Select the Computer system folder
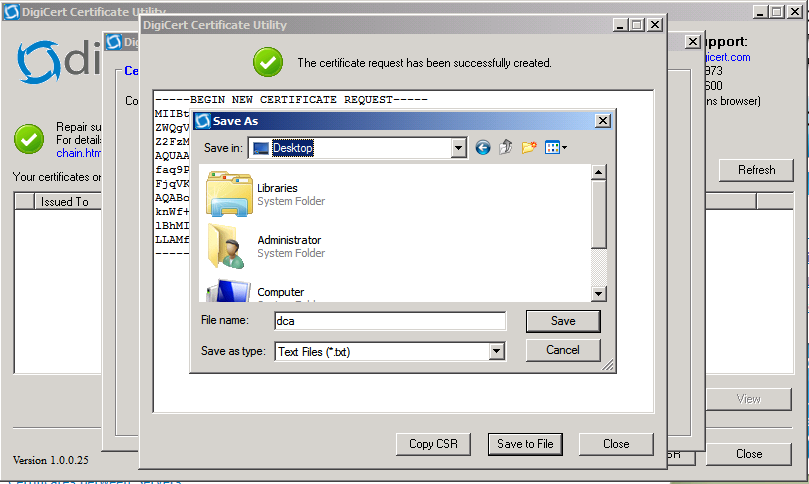This screenshot has width=809, height=484. pyautogui.click(x=280, y=292)
